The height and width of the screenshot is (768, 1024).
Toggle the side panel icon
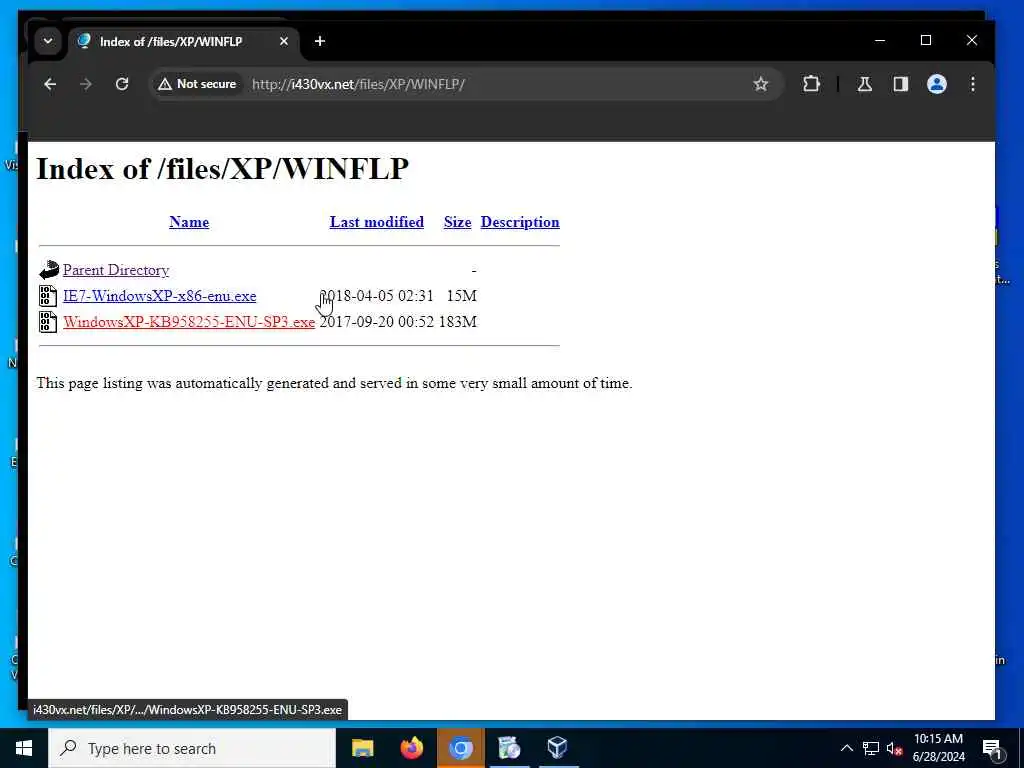click(901, 84)
